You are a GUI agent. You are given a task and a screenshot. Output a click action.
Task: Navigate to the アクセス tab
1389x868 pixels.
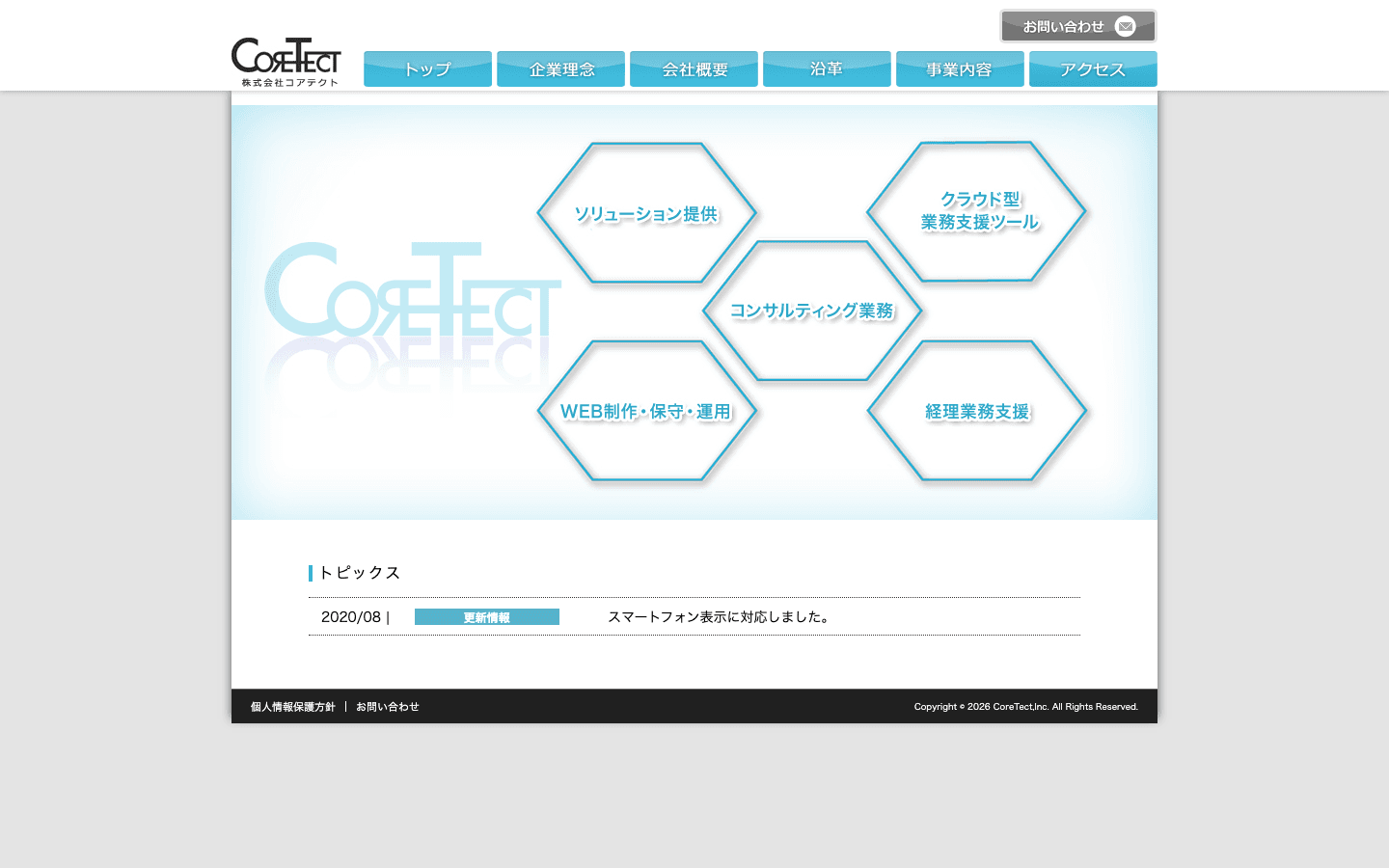tap(1093, 69)
